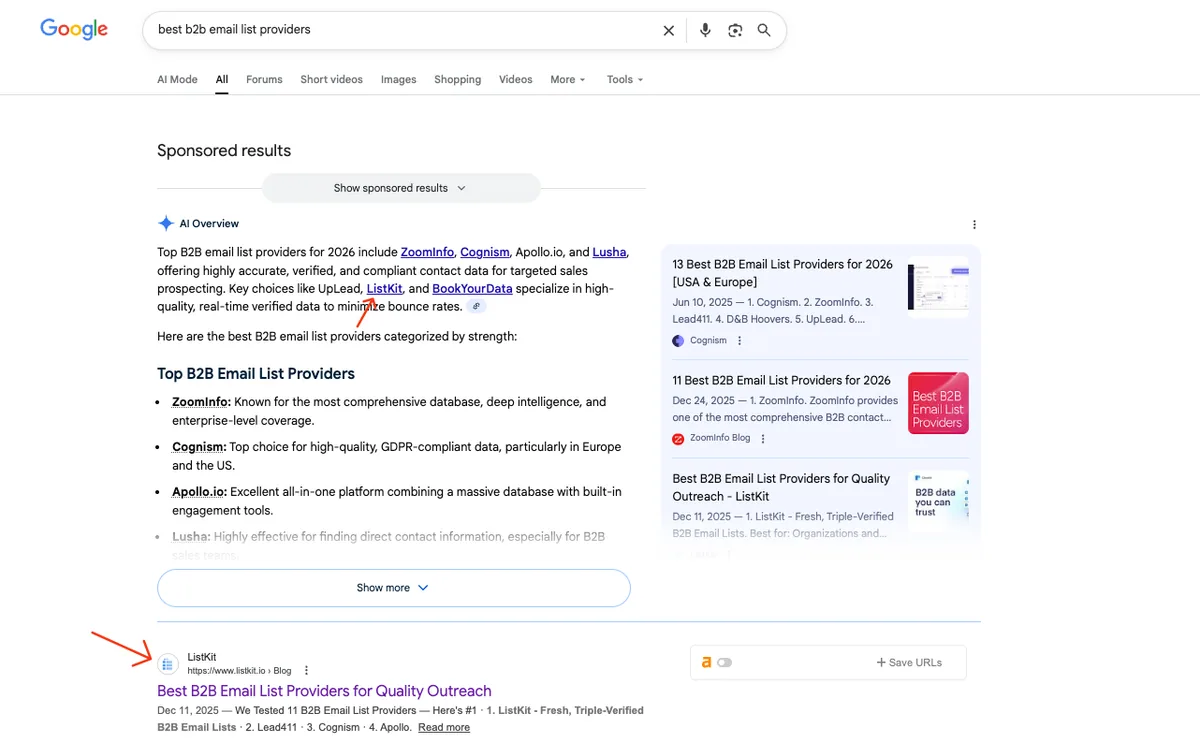The image size is (1200, 754).
Task: Open the ListKit link in AI Overview paragraph
Action: 384,289
